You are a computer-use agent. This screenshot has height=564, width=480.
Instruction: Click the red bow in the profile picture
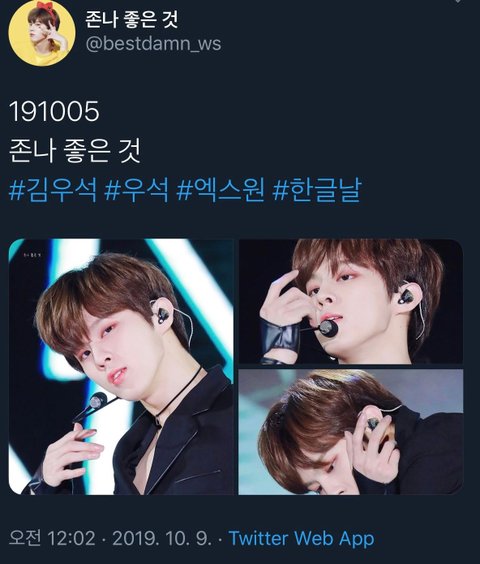point(49,7)
